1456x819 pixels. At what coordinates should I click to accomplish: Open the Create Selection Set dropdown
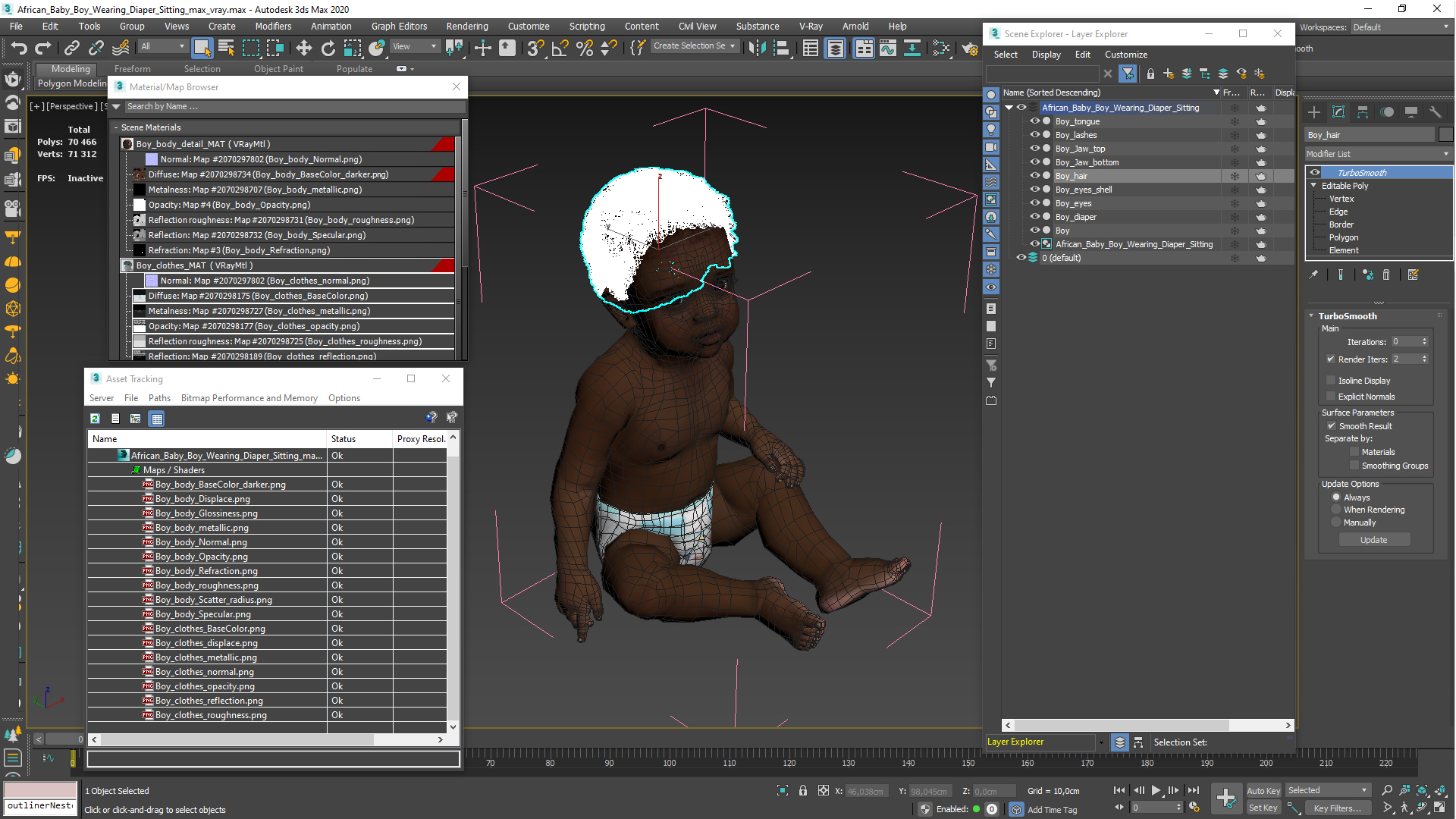point(695,46)
